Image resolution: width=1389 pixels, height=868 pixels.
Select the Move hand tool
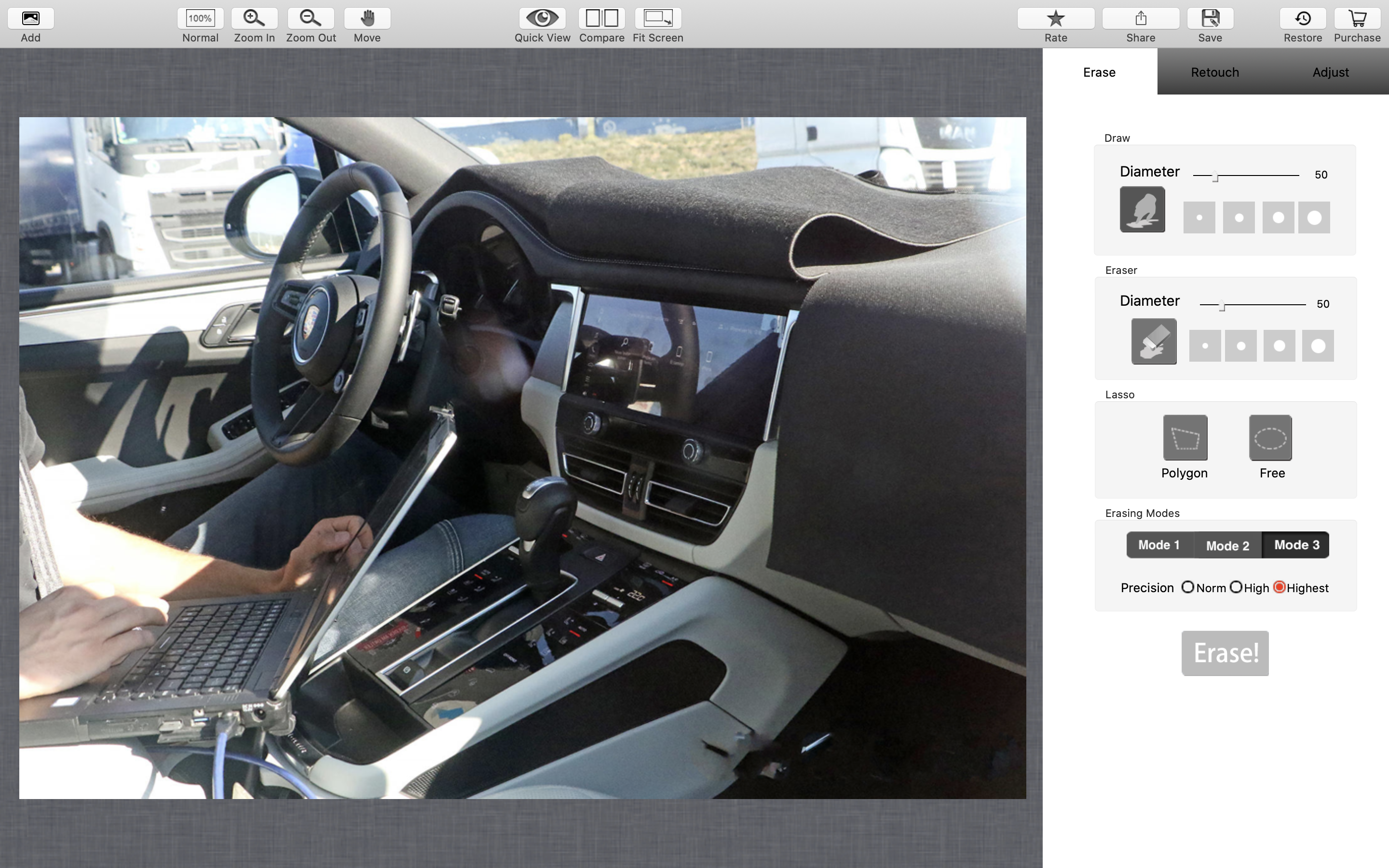[368, 18]
